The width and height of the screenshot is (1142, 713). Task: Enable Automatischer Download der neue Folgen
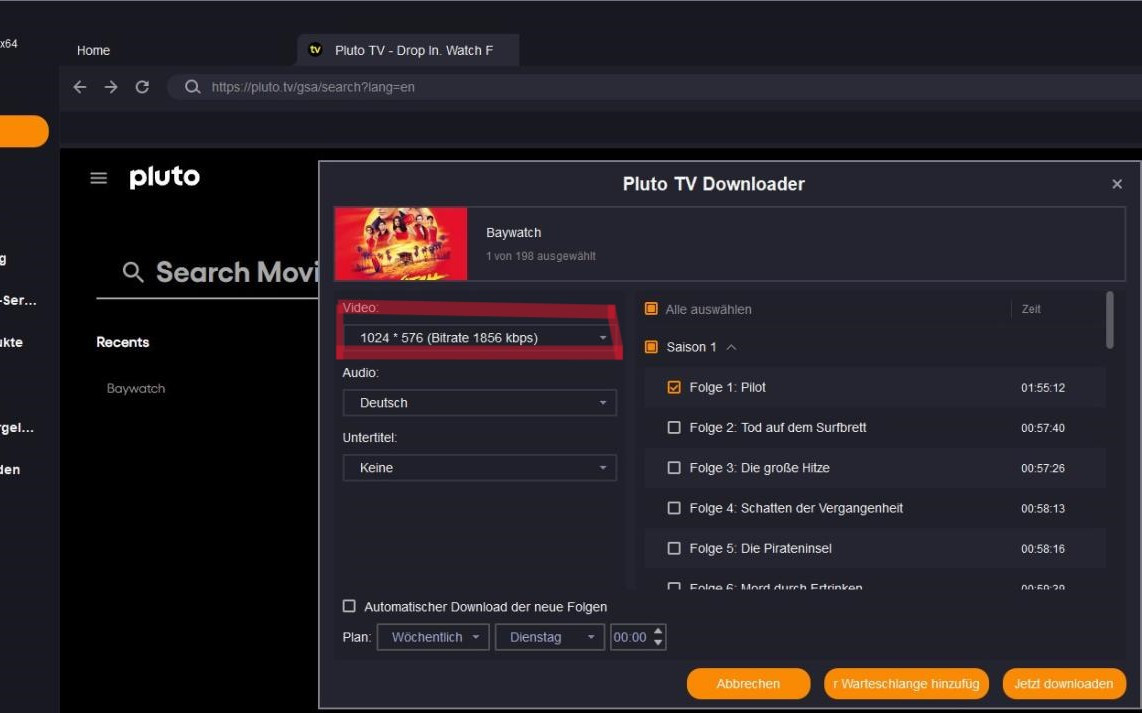[x=350, y=607]
